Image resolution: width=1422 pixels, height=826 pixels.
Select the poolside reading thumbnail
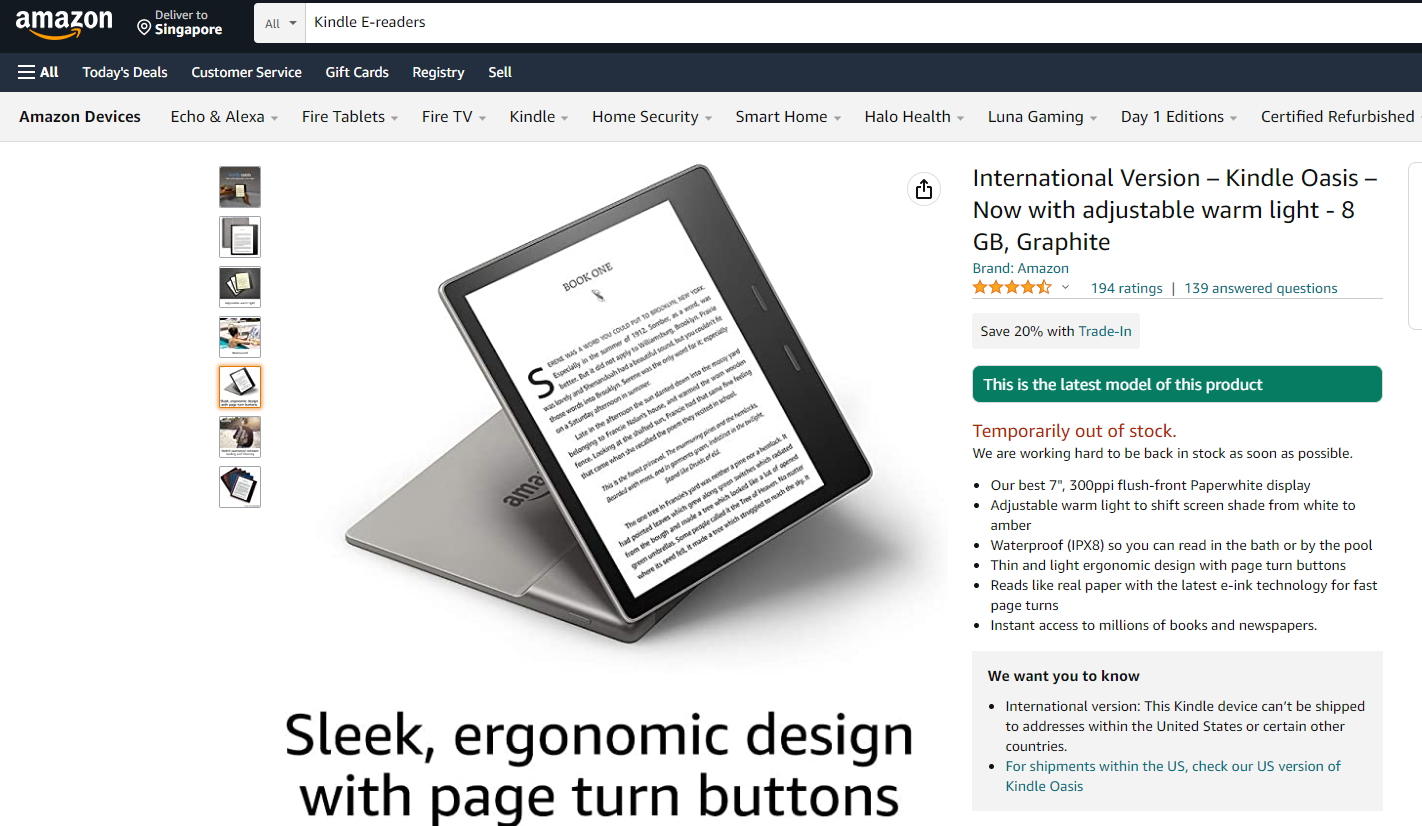[240, 337]
